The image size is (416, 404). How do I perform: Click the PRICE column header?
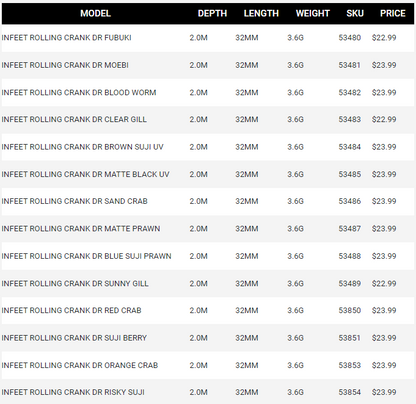(x=393, y=13)
